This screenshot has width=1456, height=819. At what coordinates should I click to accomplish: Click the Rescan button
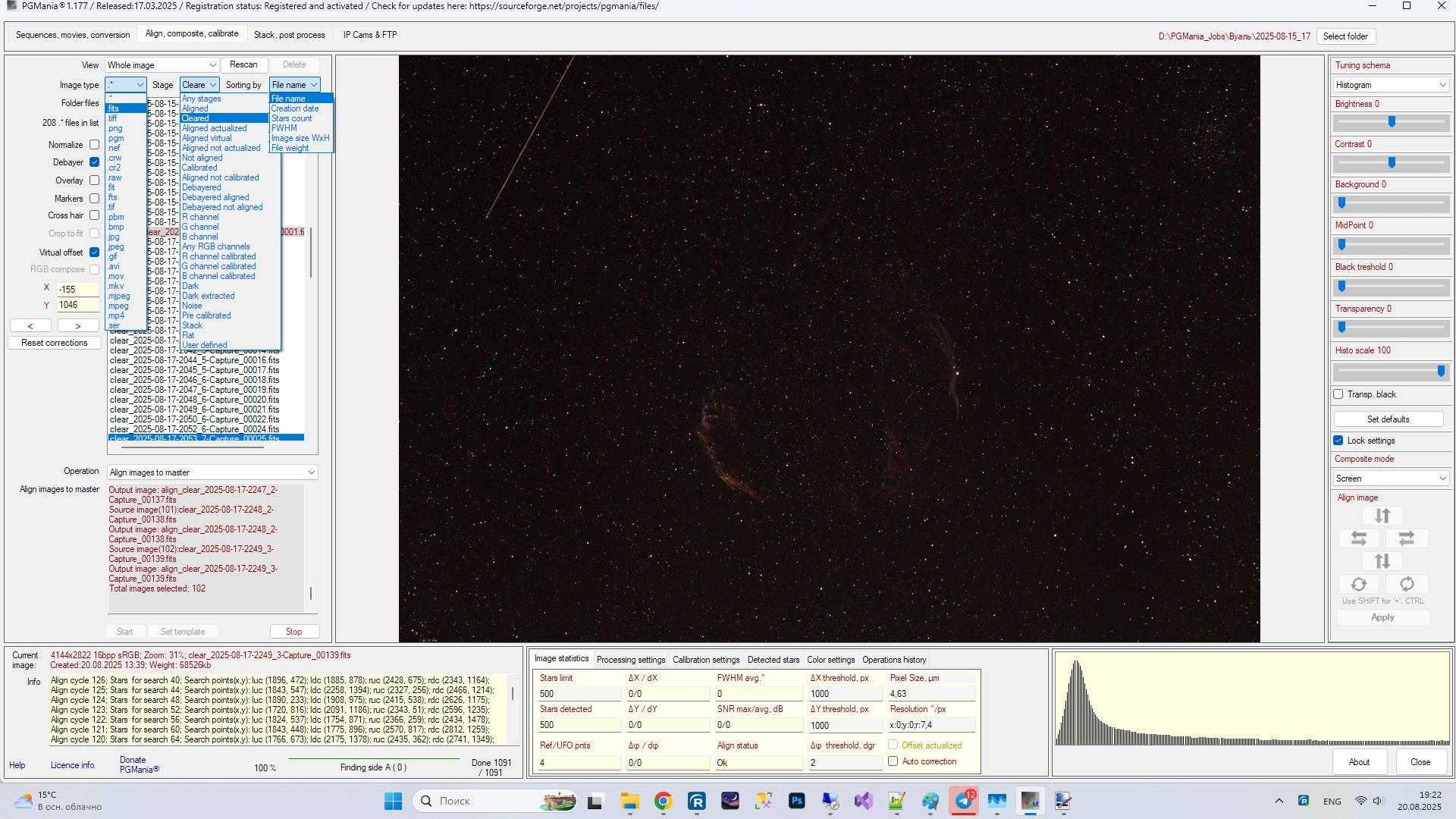tap(243, 64)
